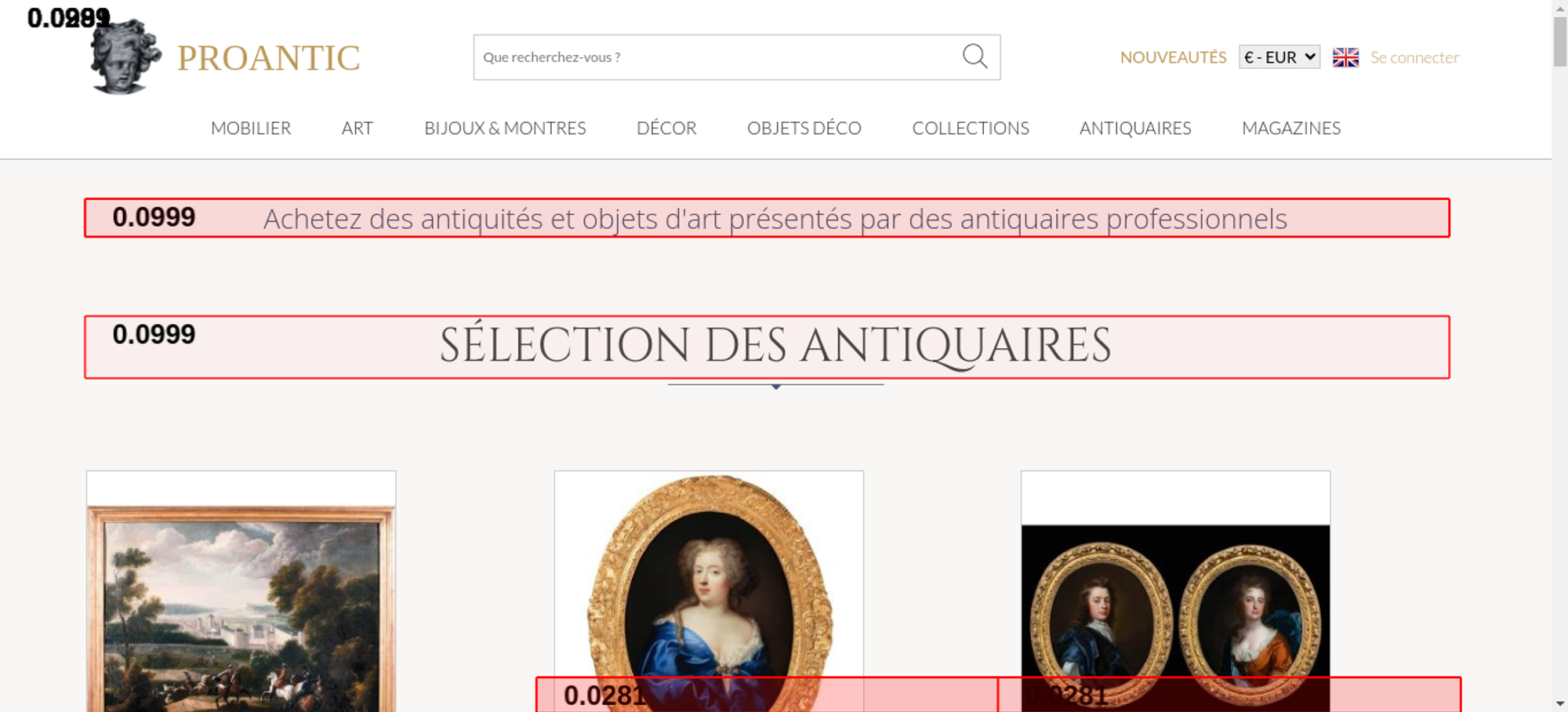The height and width of the screenshot is (712, 1568).
Task: Open the NOUVEAUTÉS link
Action: tap(1173, 57)
